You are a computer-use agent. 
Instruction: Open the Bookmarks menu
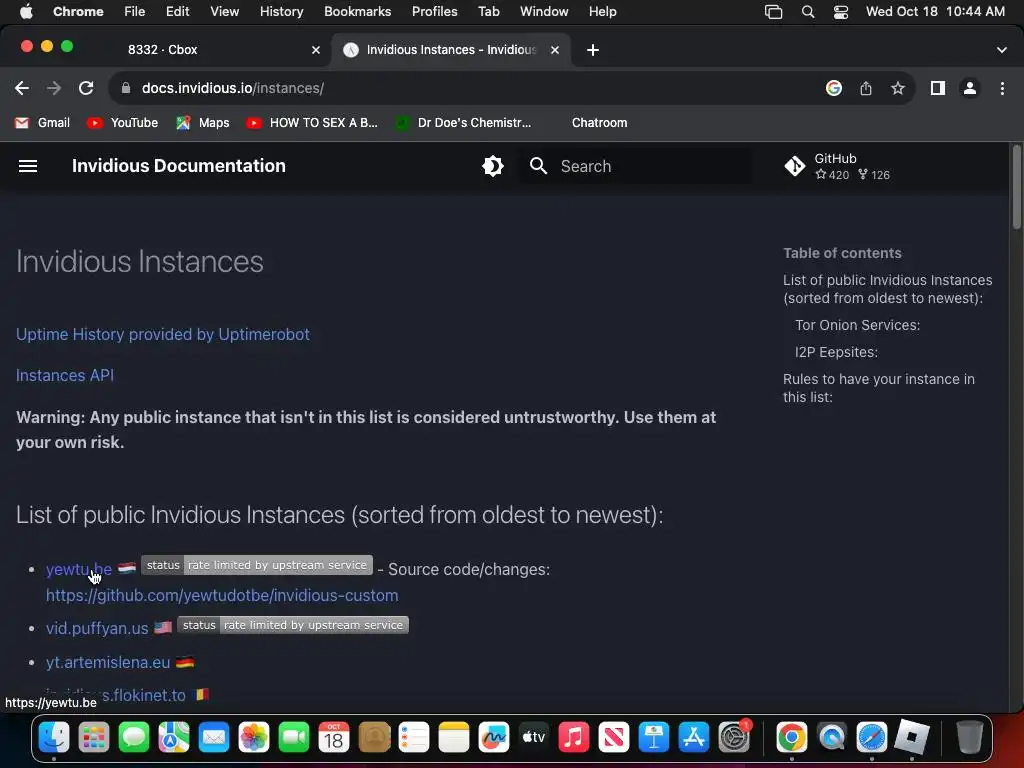357,11
